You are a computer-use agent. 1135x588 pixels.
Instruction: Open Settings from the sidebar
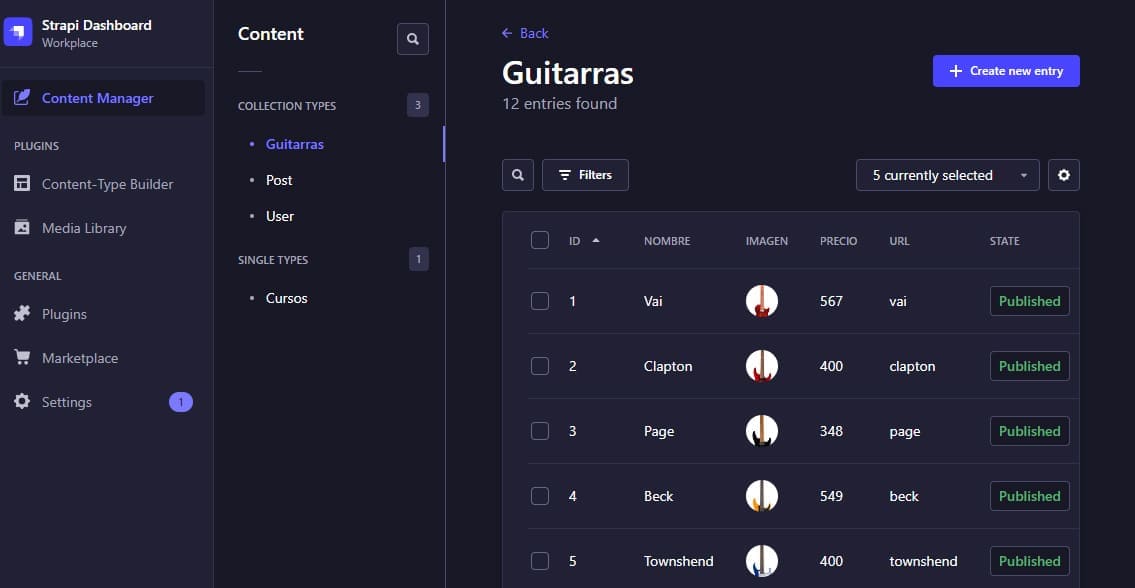(x=66, y=402)
